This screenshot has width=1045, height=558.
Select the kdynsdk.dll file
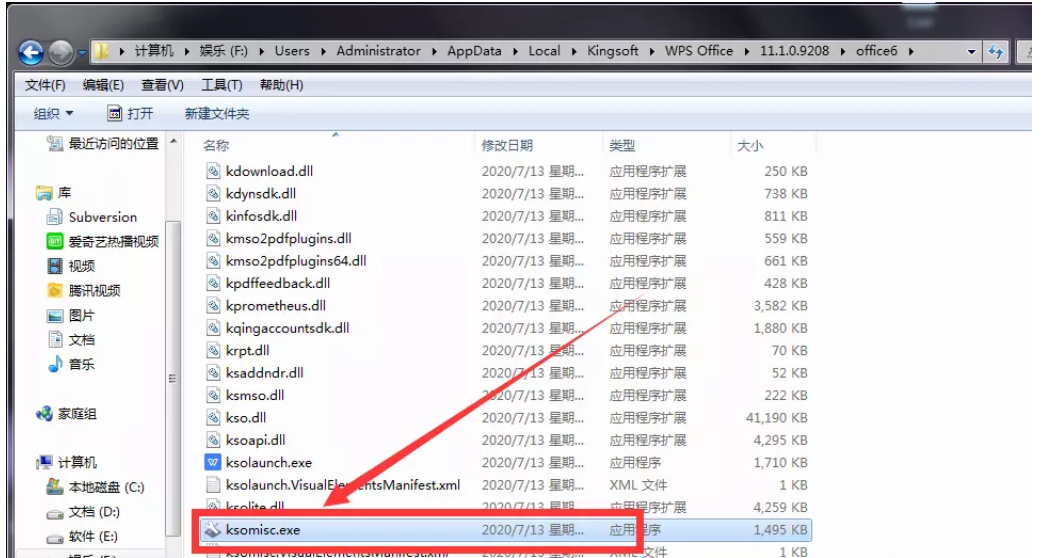point(261,194)
